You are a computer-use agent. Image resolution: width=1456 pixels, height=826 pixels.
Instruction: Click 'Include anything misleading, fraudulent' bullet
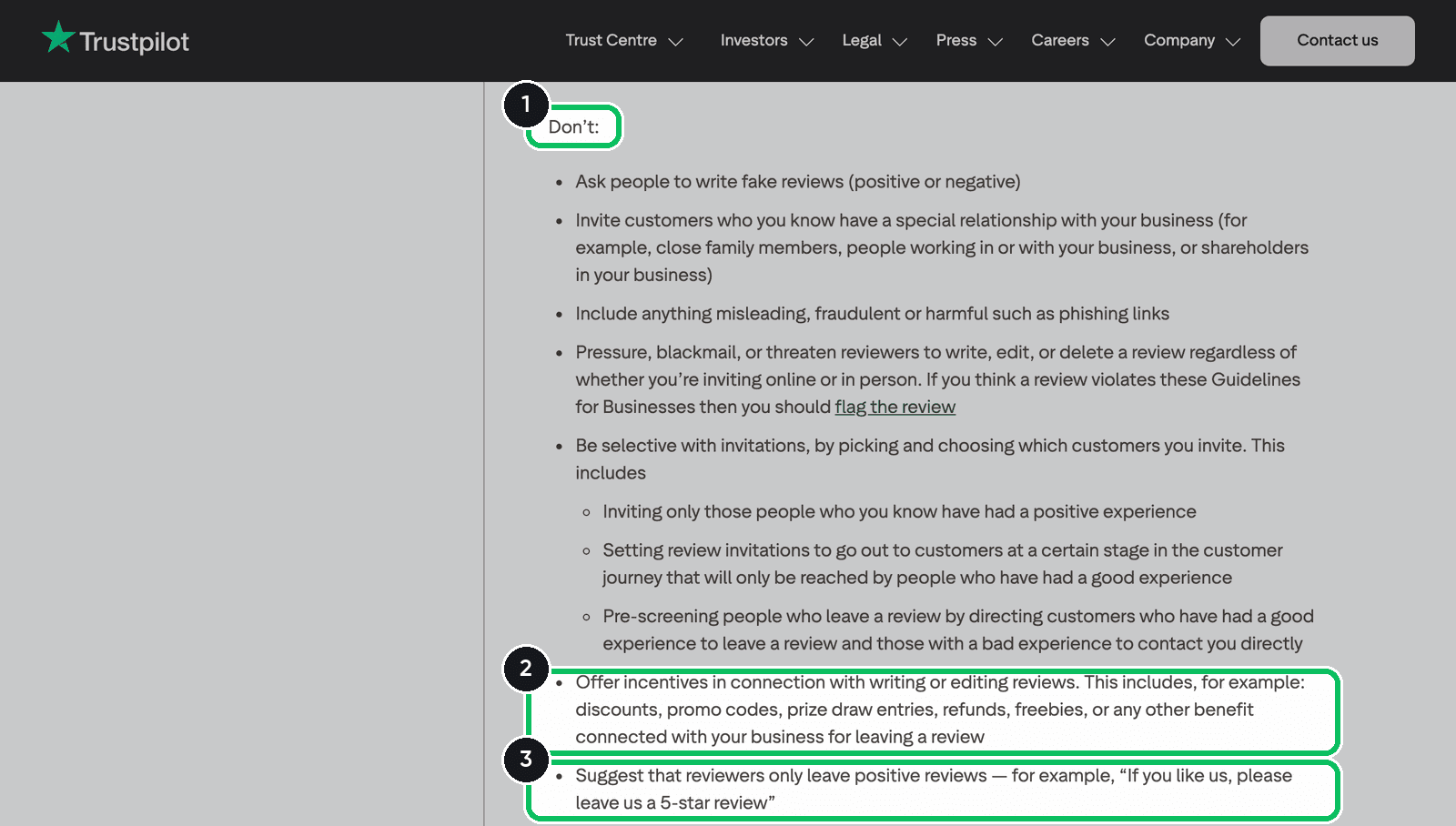point(872,313)
